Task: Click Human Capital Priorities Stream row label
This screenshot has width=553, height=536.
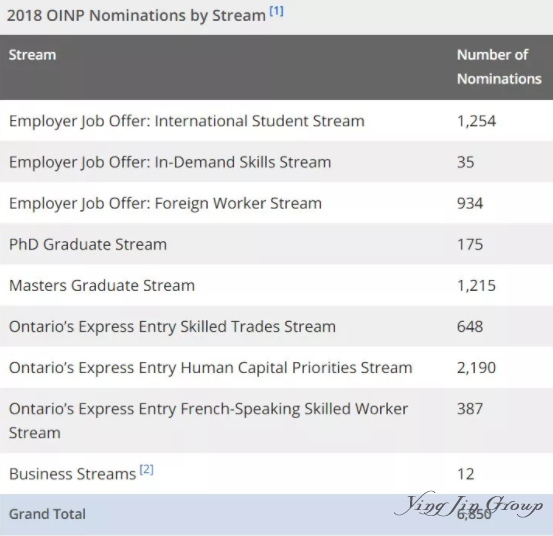Action: click(x=211, y=368)
